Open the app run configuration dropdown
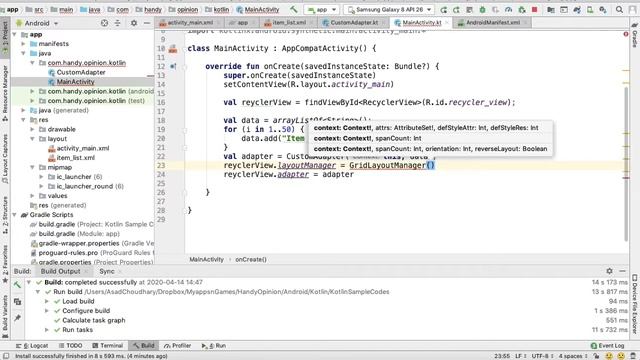The height and width of the screenshot is (360, 640). click(x=322, y=9)
